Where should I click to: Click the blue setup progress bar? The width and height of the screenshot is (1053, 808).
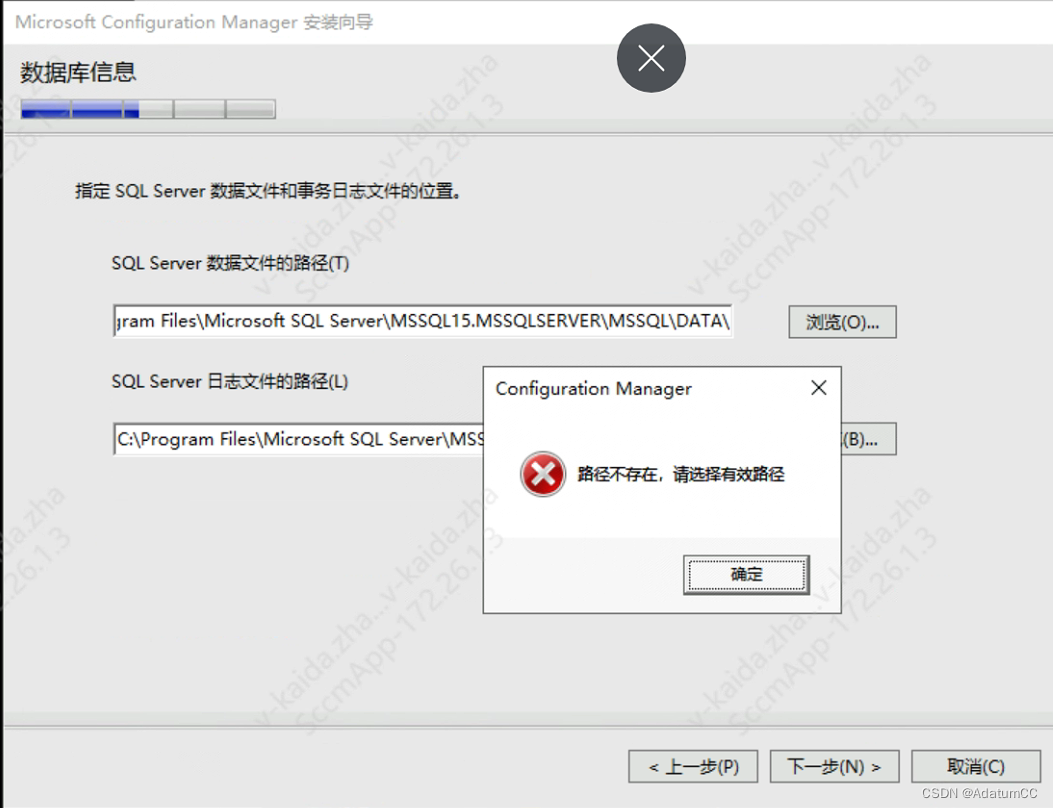coord(148,109)
